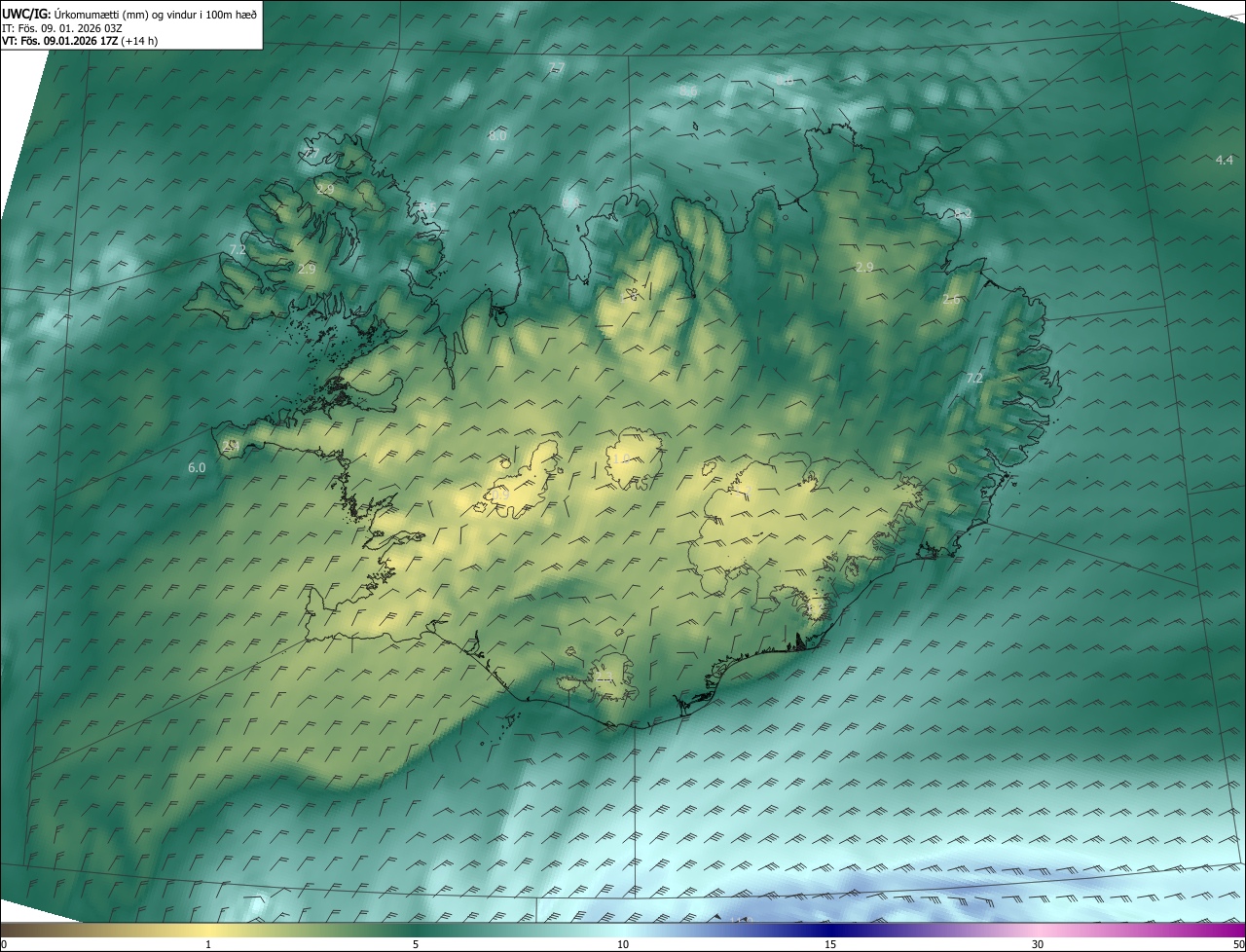Screen dimensions: 1246x952
Task: Click the '10' tick on the color scale
Action: pyautogui.click(x=623, y=944)
